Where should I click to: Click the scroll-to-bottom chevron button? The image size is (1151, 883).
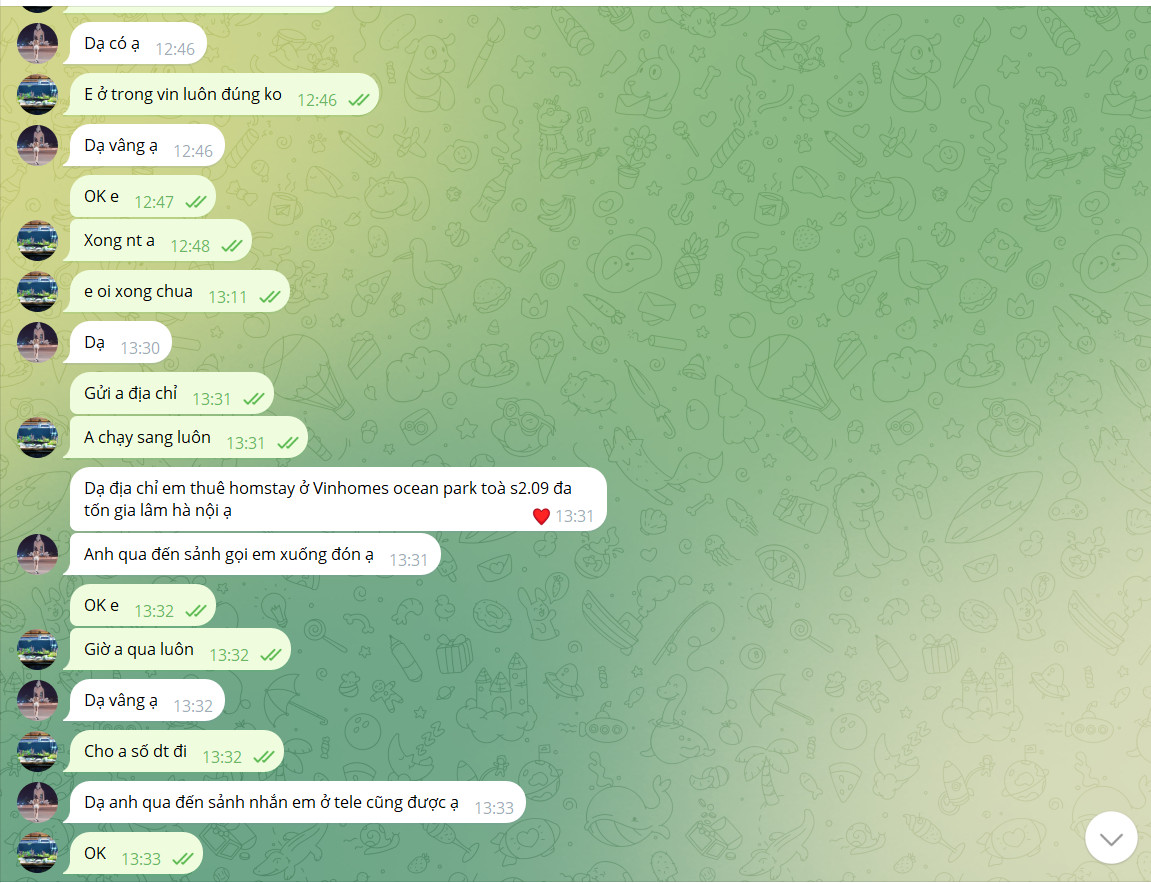coord(1111,838)
